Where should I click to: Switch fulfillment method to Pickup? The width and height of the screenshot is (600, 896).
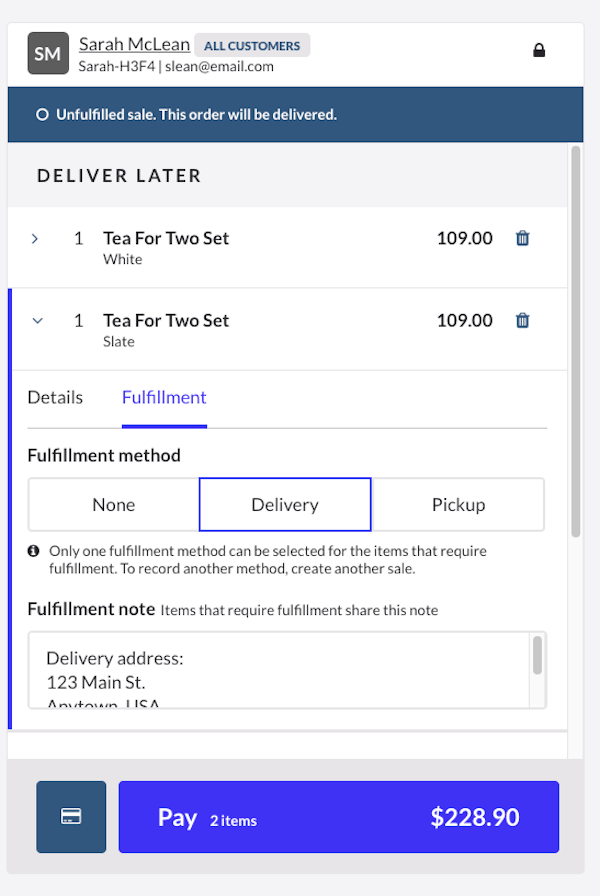458,505
